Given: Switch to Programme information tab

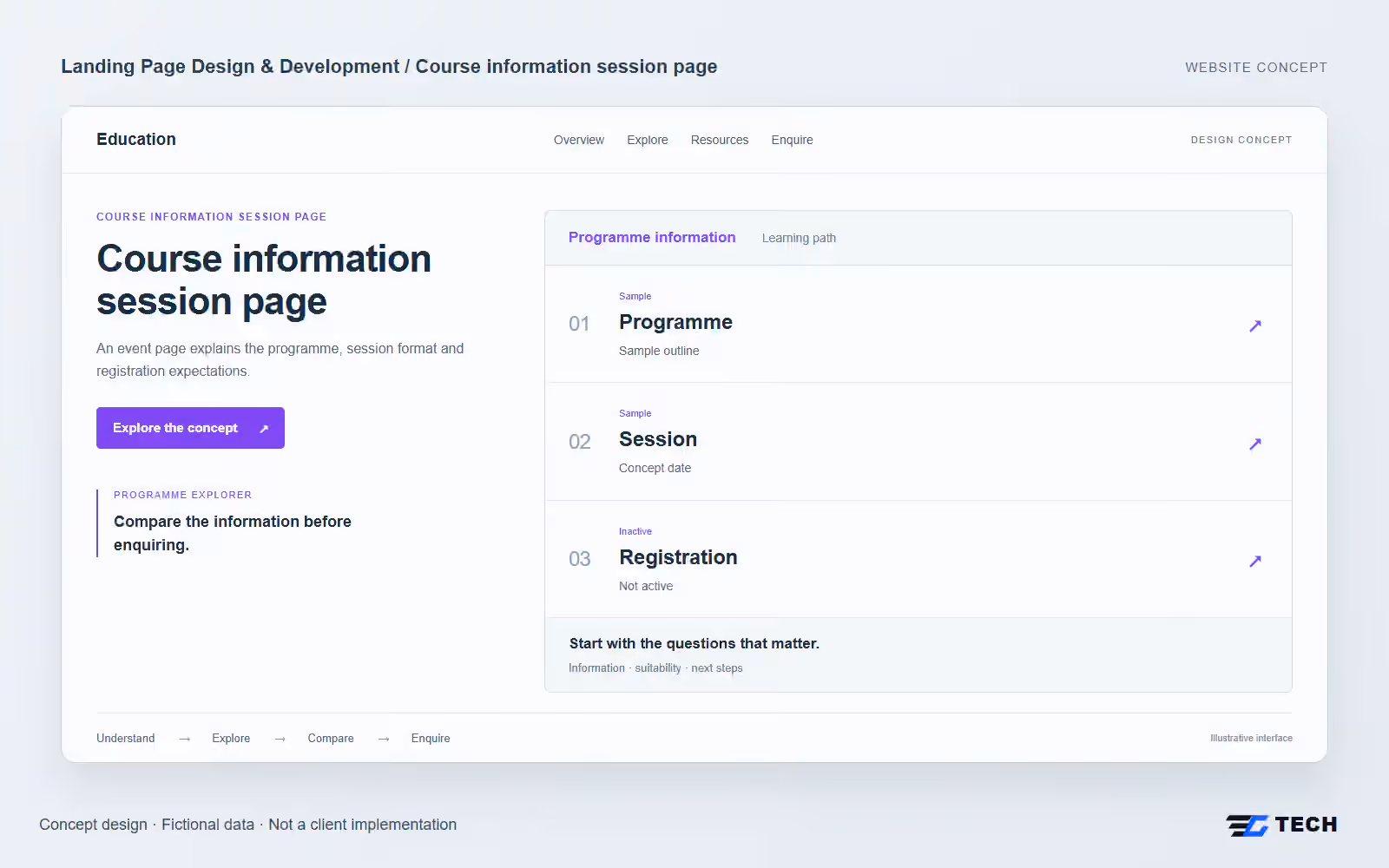Looking at the screenshot, I should tap(652, 238).
